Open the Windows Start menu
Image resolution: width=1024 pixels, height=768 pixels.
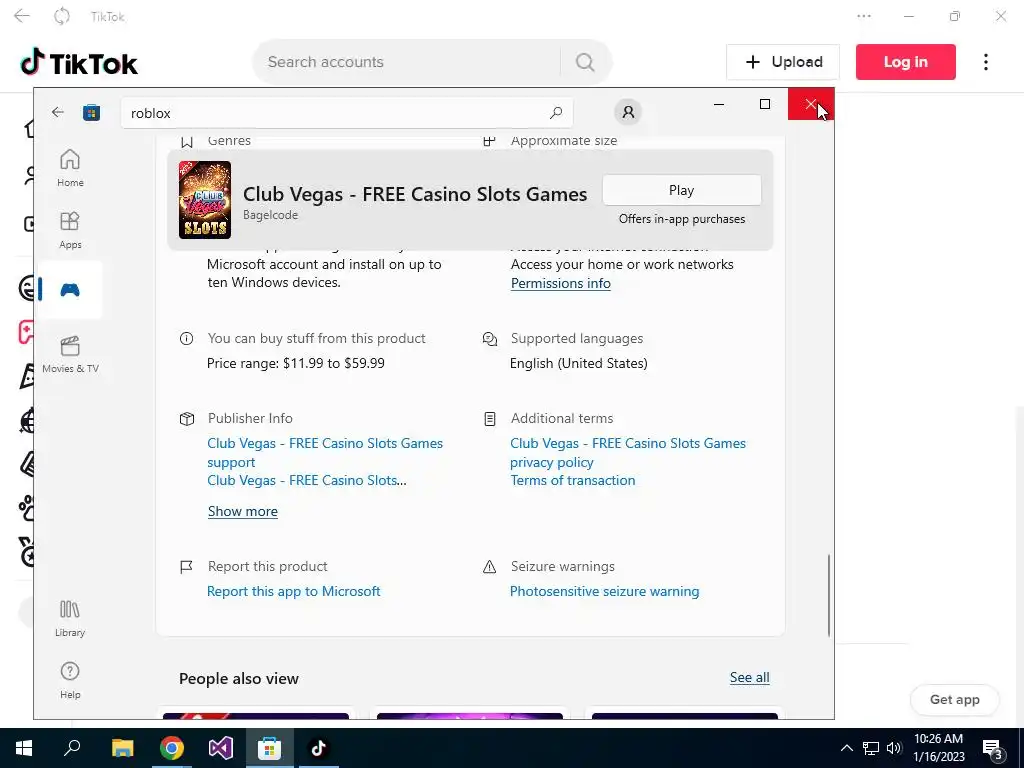point(24,748)
